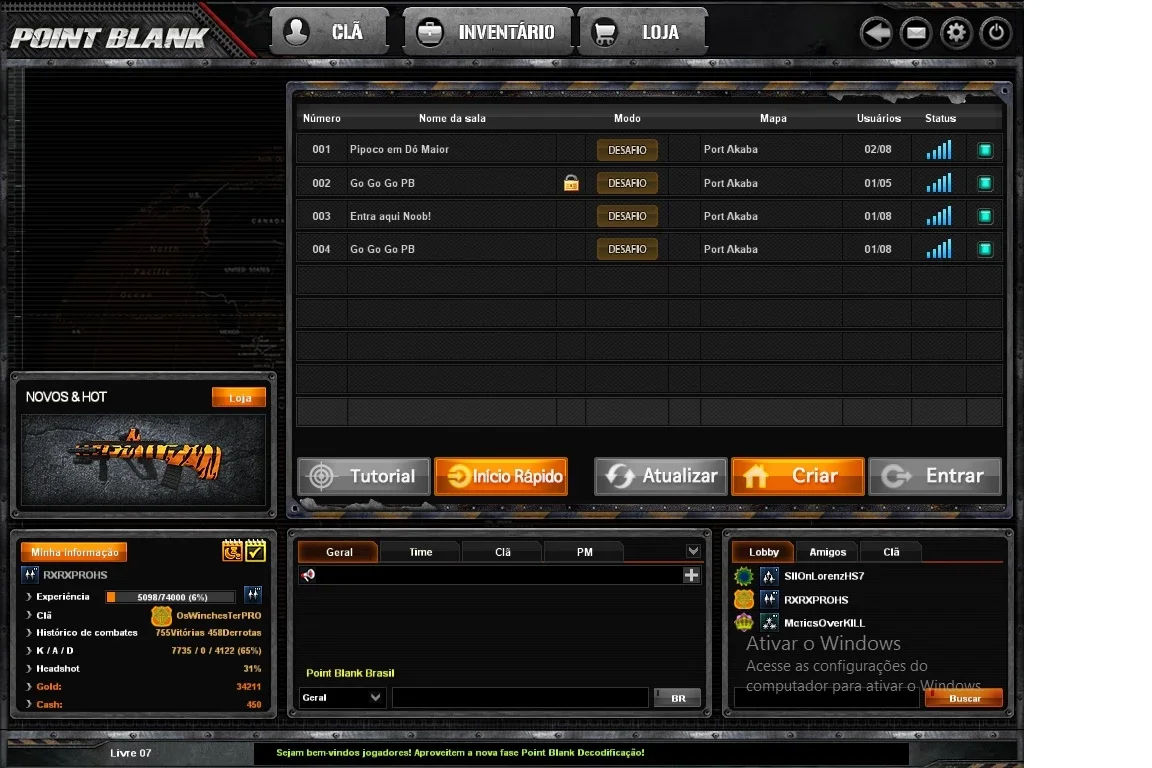
Task: Select the Amigos tab
Action: click(x=827, y=552)
